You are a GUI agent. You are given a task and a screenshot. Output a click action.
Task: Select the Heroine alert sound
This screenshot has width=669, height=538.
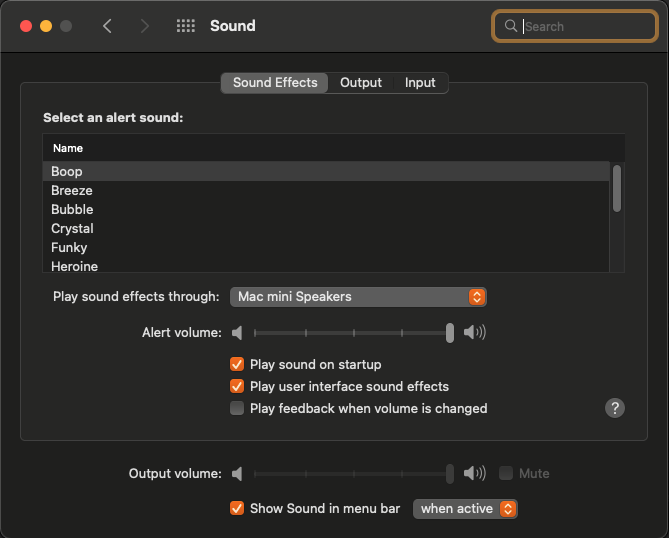point(326,265)
